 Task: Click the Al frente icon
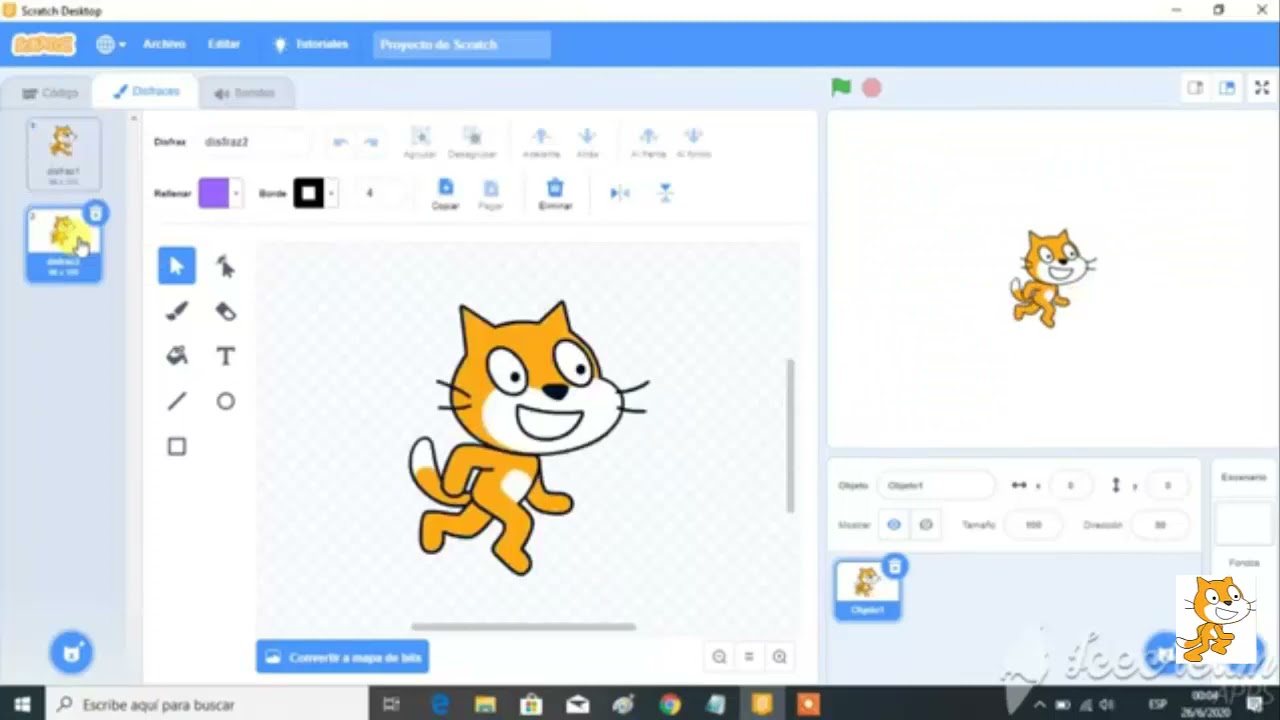pyautogui.click(x=648, y=136)
